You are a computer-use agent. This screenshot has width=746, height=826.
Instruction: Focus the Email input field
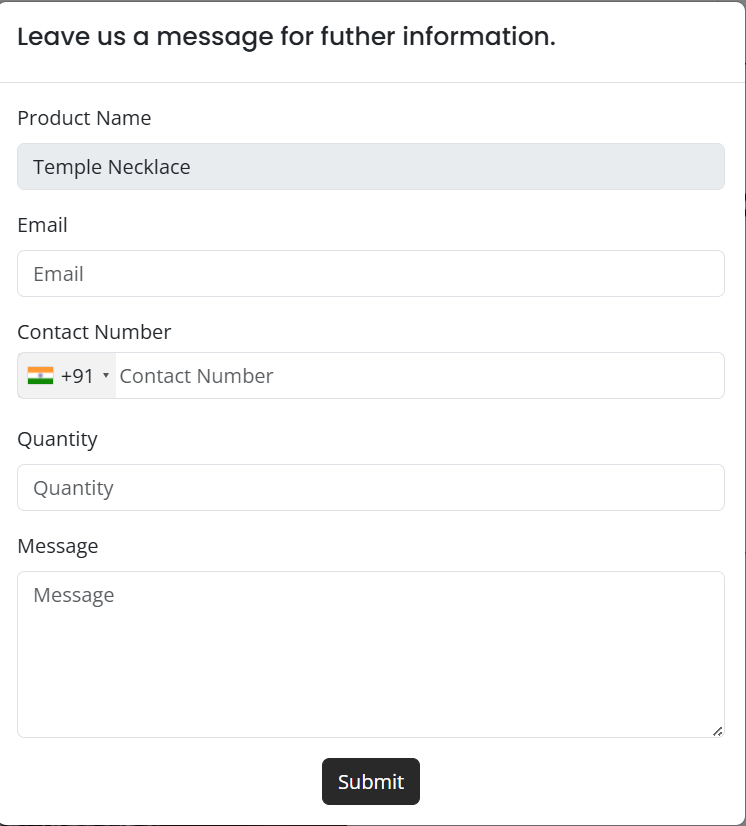coord(370,274)
